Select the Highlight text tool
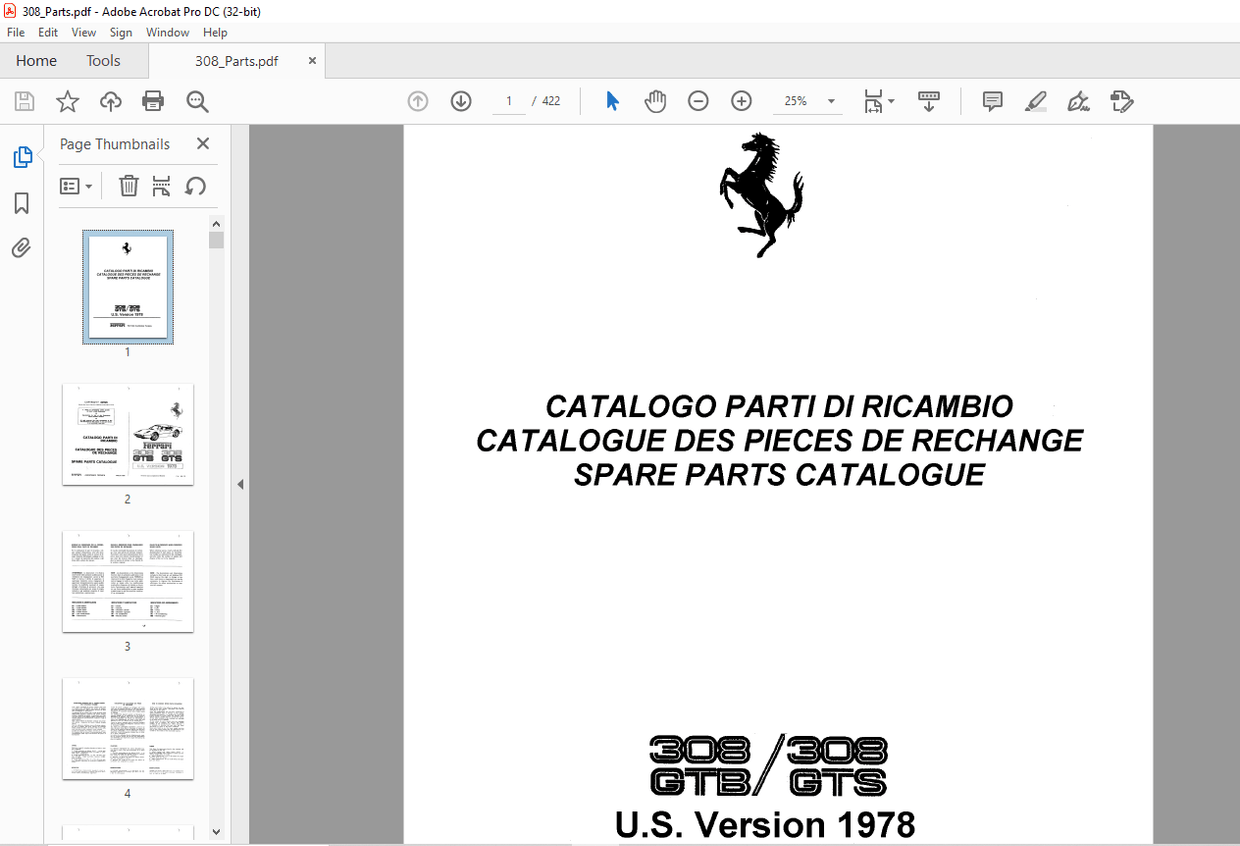The width and height of the screenshot is (1240, 846). (x=1035, y=100)
